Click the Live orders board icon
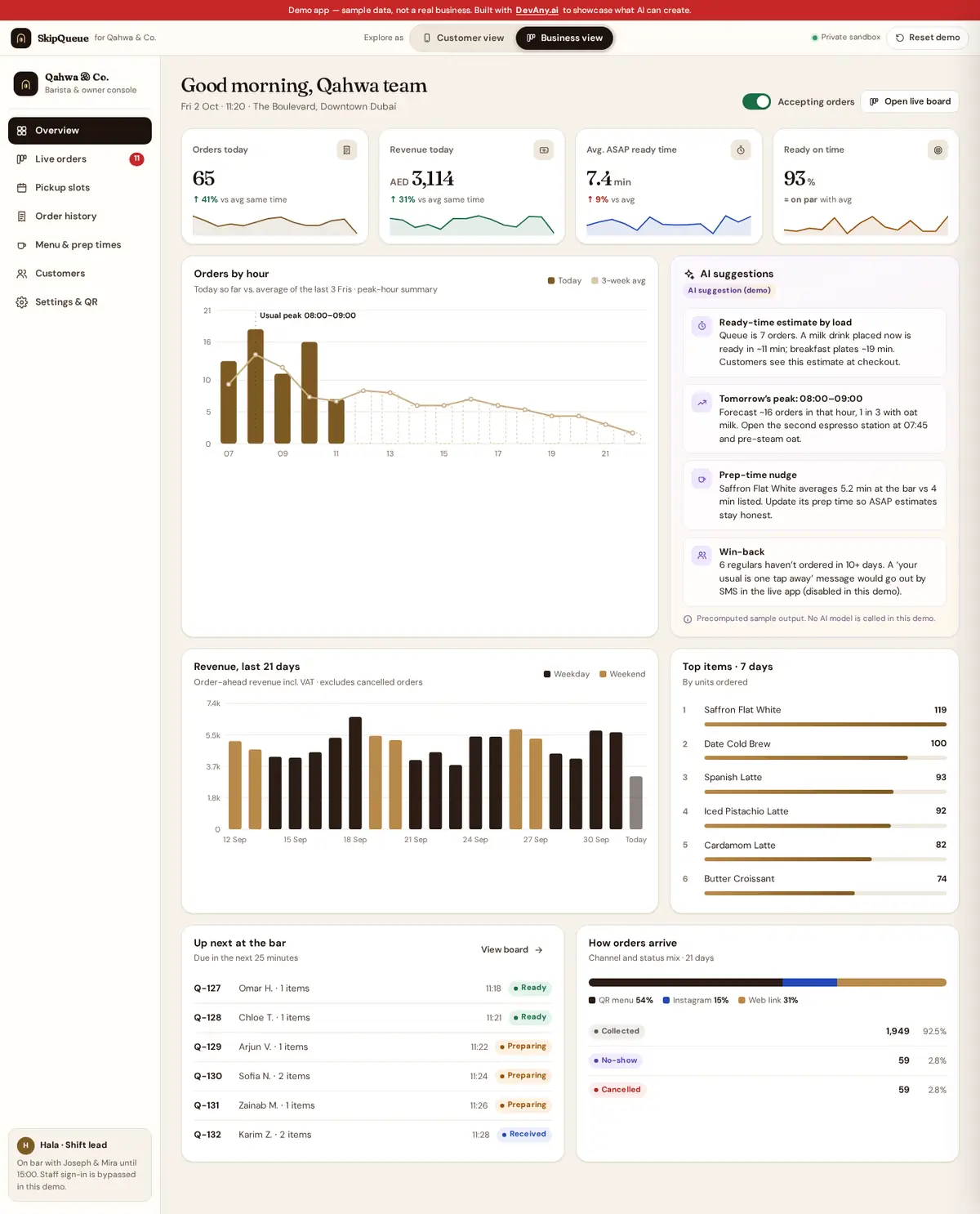The width and height of the screenshot is (980, 1214). 22,159
